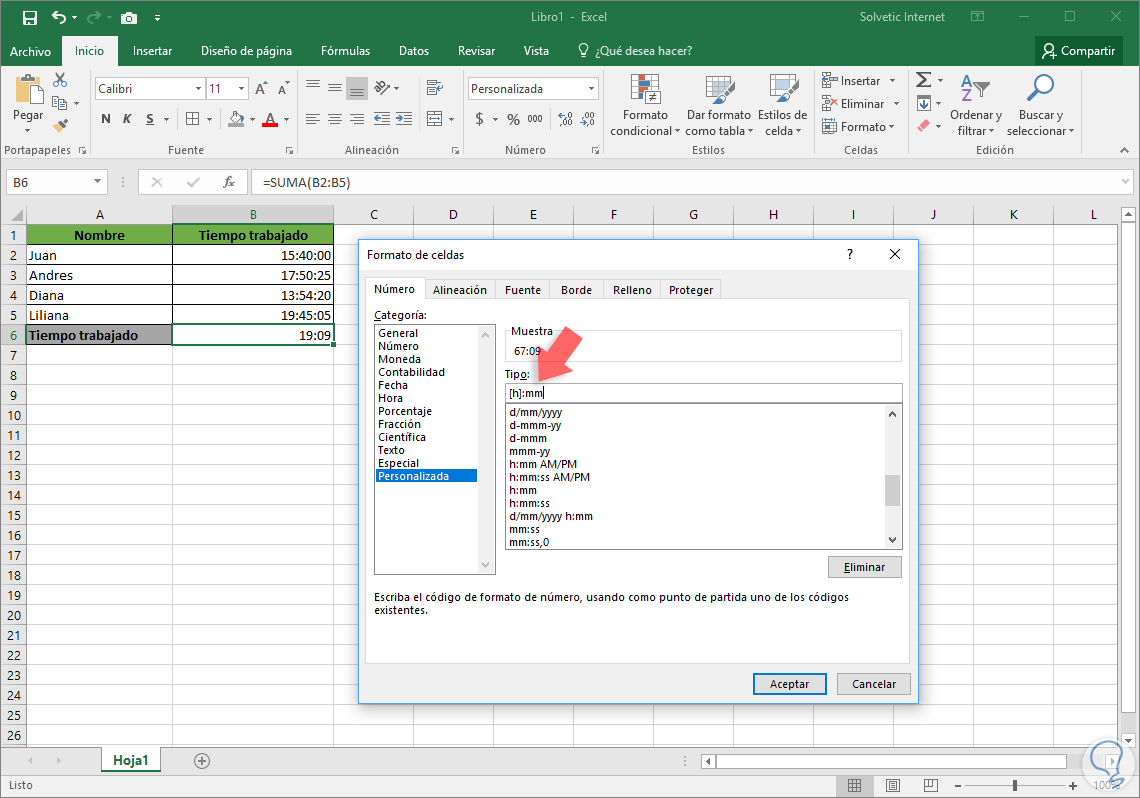The image size is (1140, 798).
Task: Toggle Bold formatting (N)
Action: [x=106, y=119]
